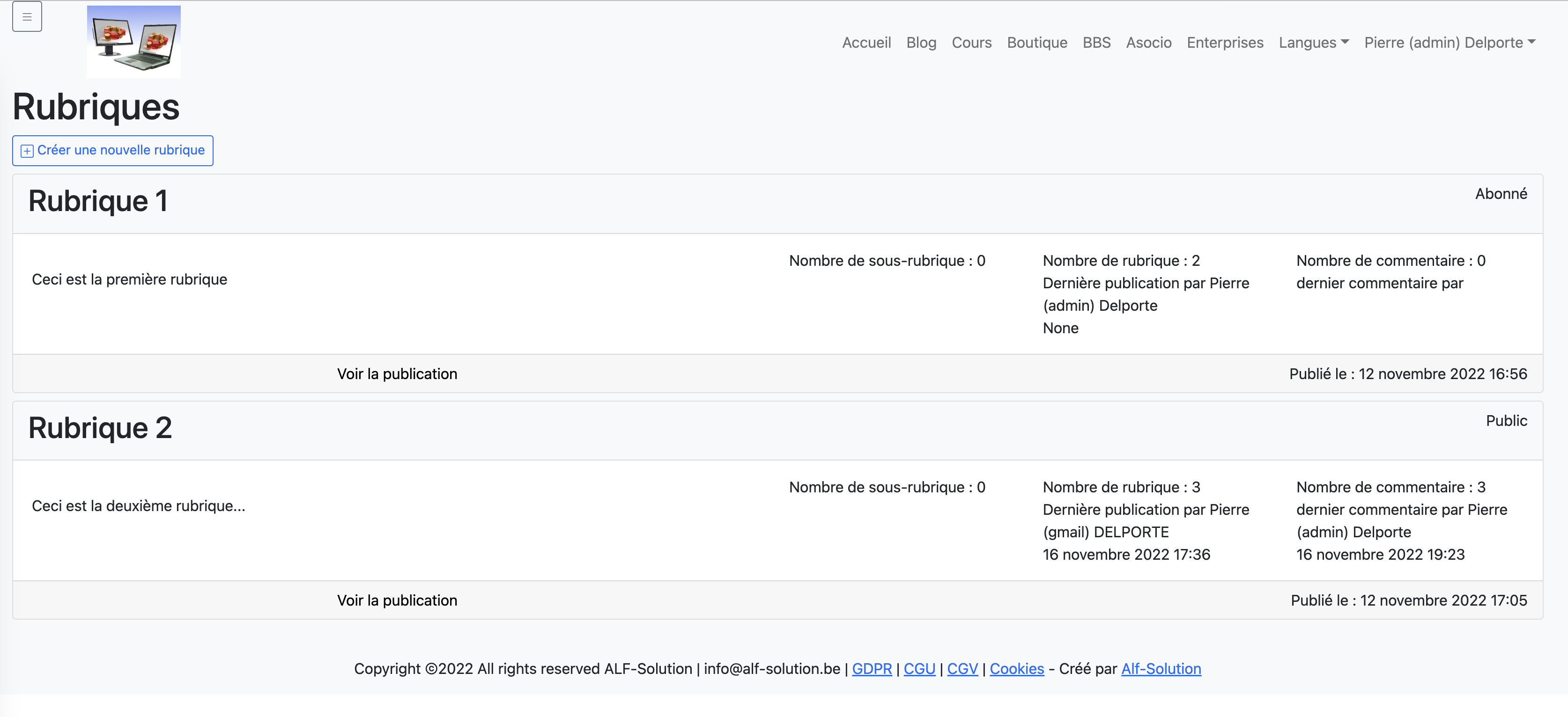The image size is (1568, 717).
Task: Visit Alf-Solution footer link
Action: pyautogui.click(x=1161, y=668)
